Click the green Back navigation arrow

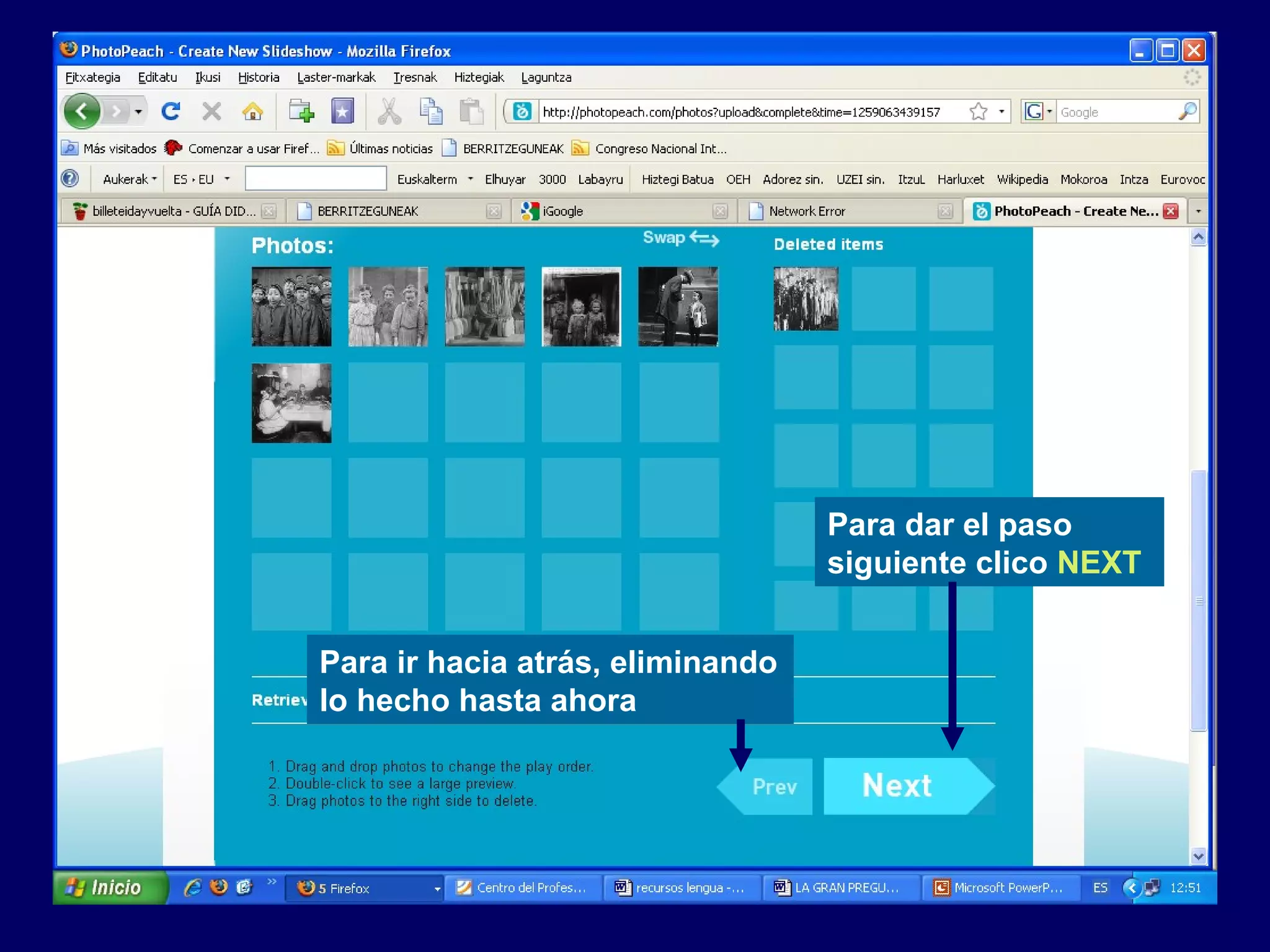[82, 112]
